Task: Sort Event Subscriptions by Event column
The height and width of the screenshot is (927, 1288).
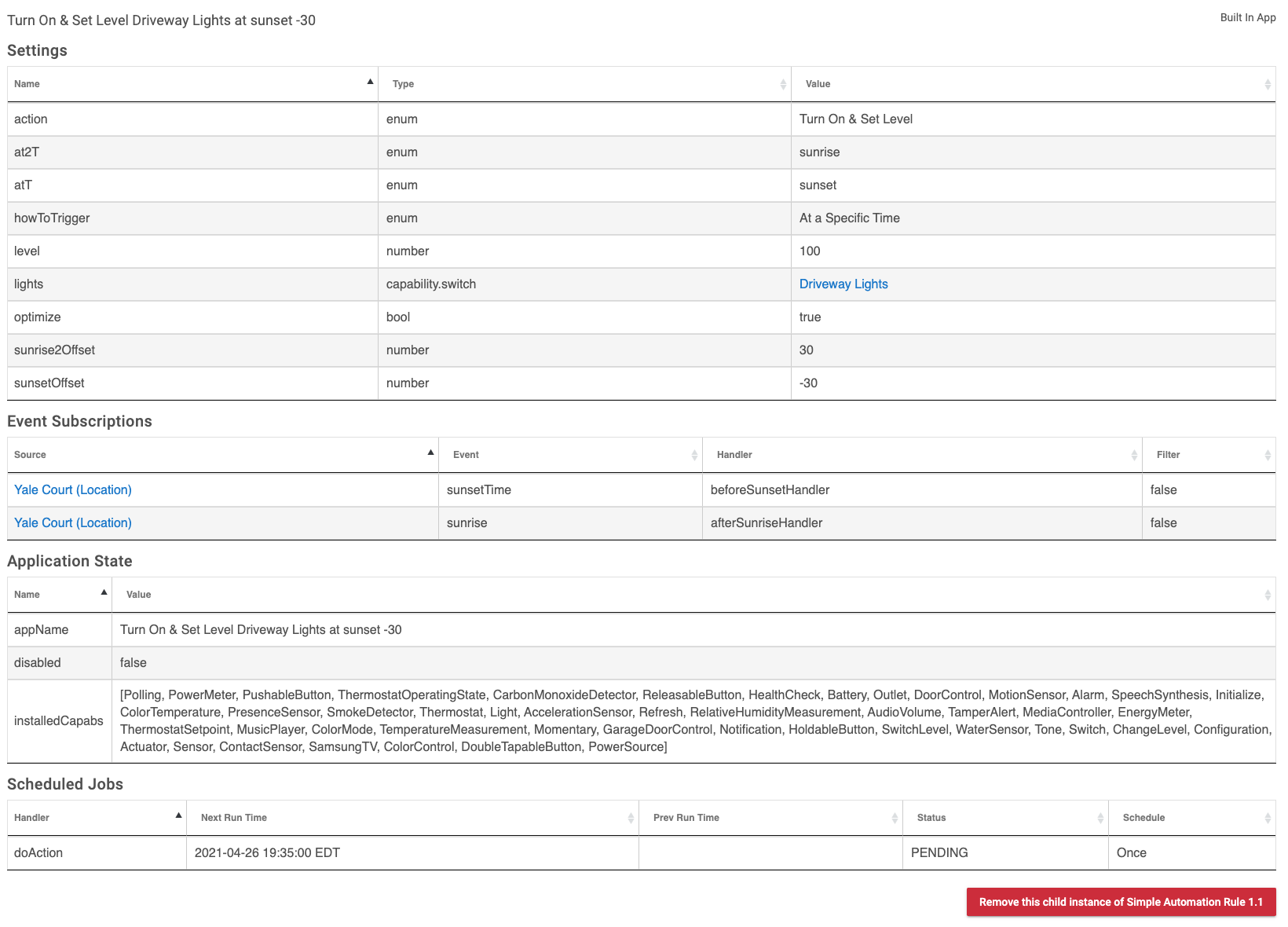Action: [x=570, y=455]
